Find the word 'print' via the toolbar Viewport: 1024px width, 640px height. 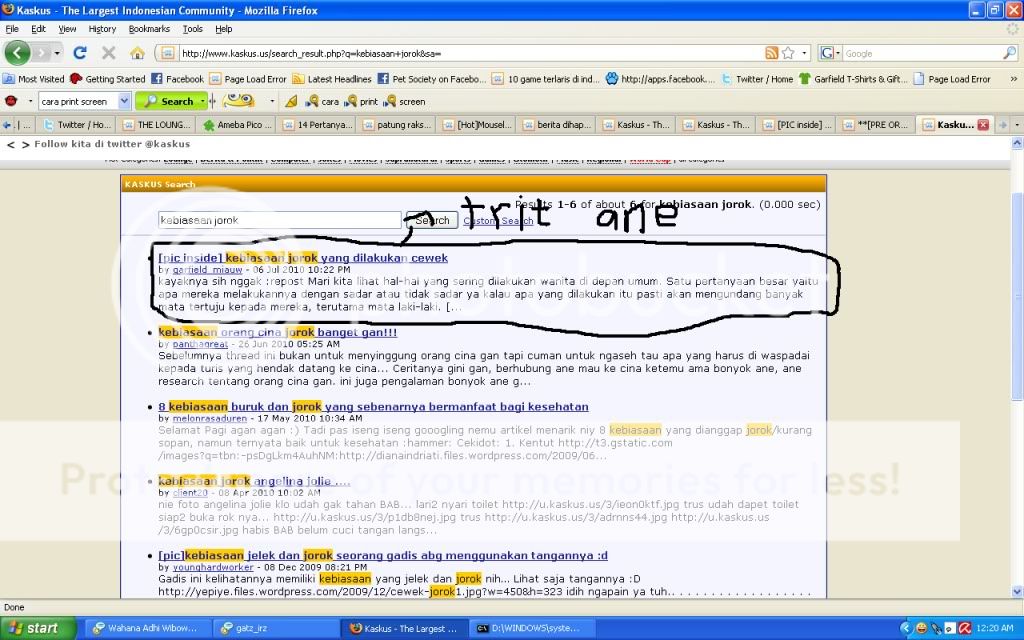[361, 101]
